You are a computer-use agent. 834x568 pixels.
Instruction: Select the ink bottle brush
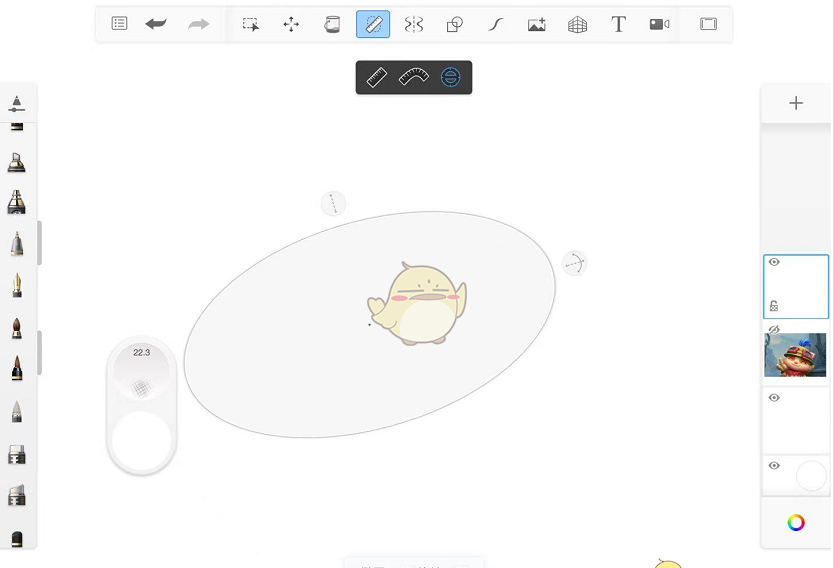(16, 162)
